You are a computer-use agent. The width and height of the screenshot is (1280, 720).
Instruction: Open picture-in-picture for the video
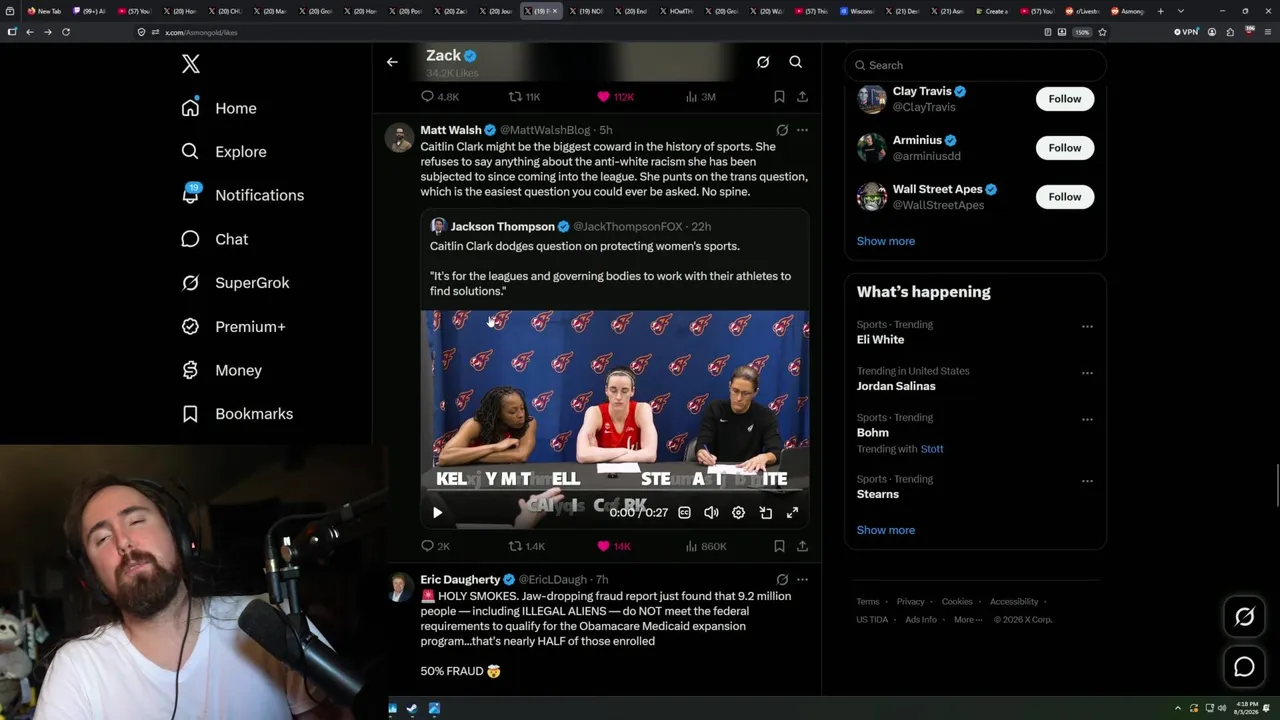click(766, 512)
